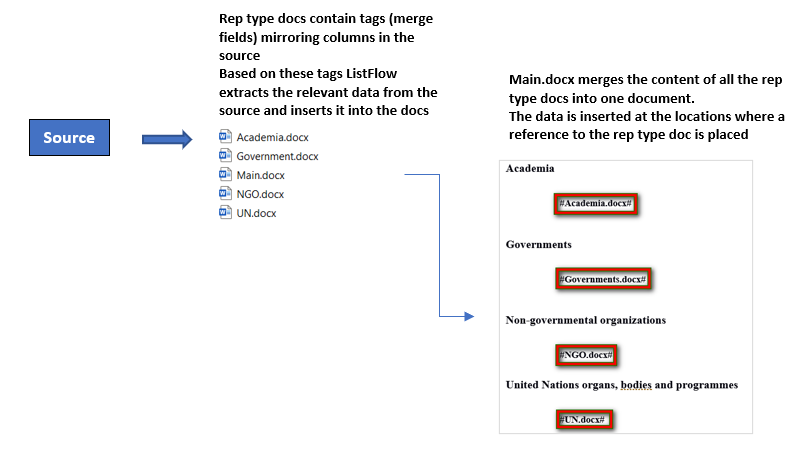This screenshot has width=808, height=450.
Task: Click the #Governments.docx# reference tag
Action: click(603, 279)
